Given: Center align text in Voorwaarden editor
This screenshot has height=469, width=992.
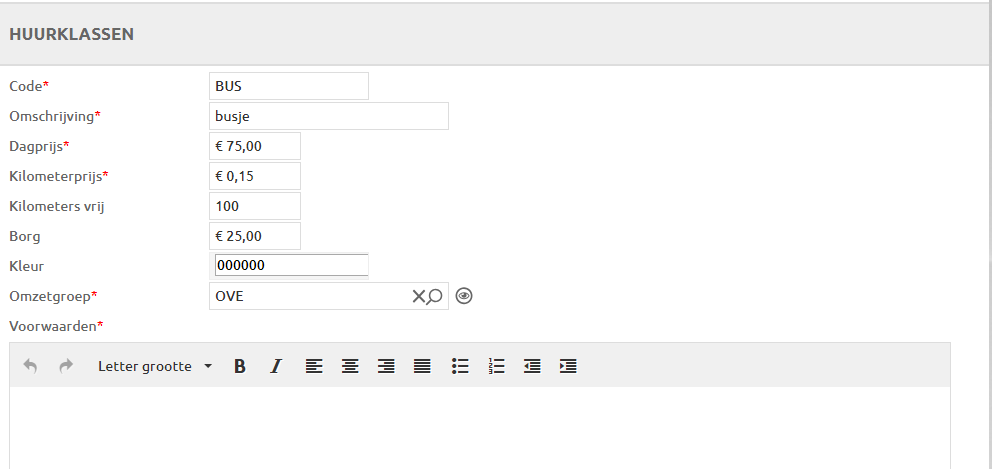Looking at the screenshot, I should click(x=350, y=366).
